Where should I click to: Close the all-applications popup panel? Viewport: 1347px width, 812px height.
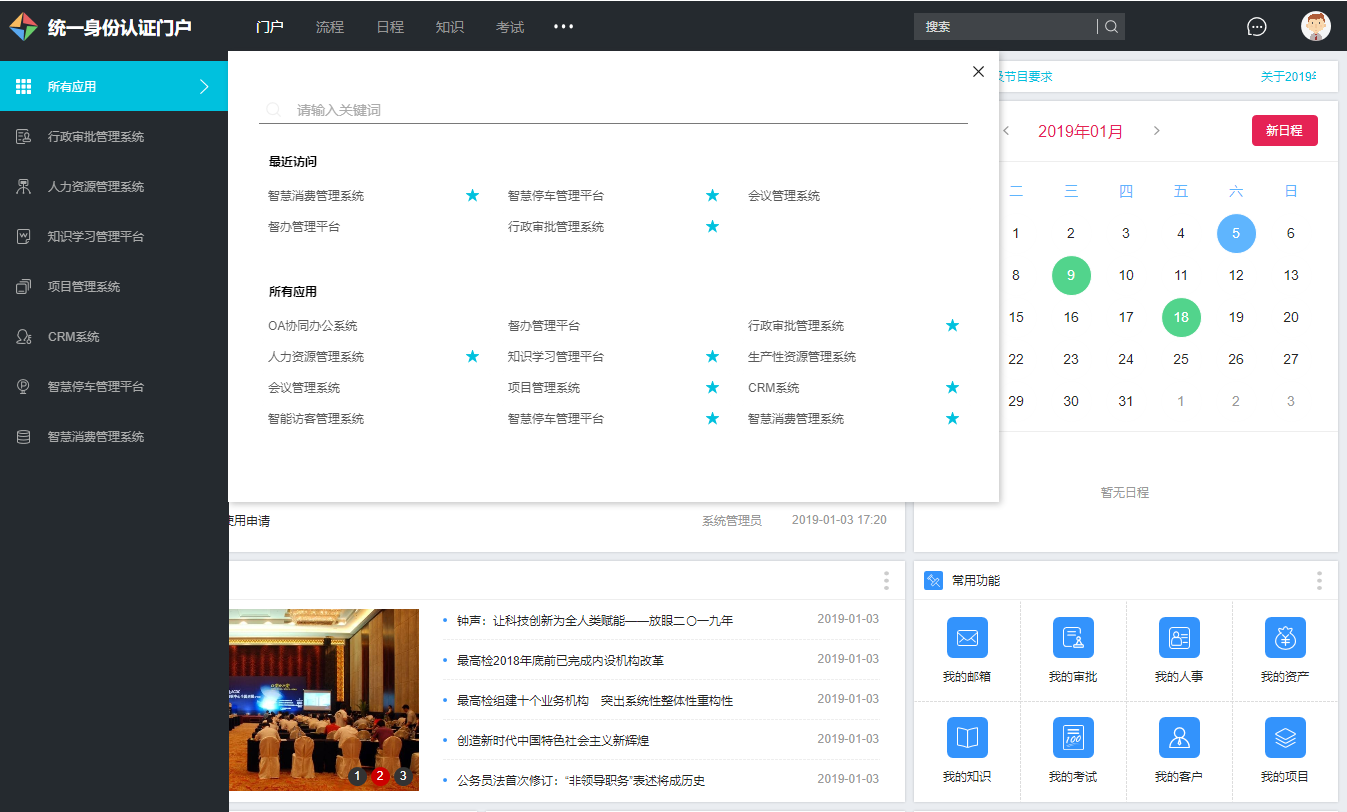[978, 71]
